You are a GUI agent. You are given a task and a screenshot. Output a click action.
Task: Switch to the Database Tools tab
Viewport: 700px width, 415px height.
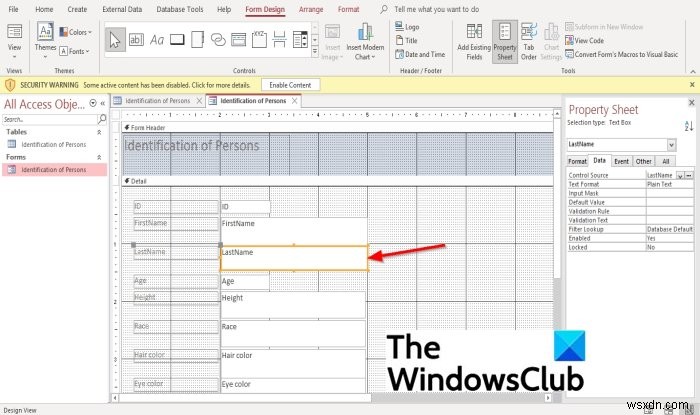point(179,9)
